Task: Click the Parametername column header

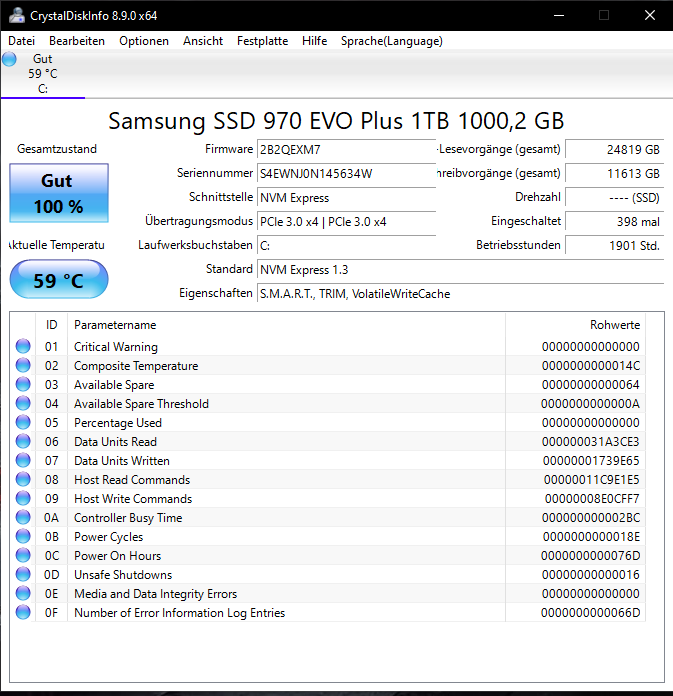Action: [x=286, y=325]
